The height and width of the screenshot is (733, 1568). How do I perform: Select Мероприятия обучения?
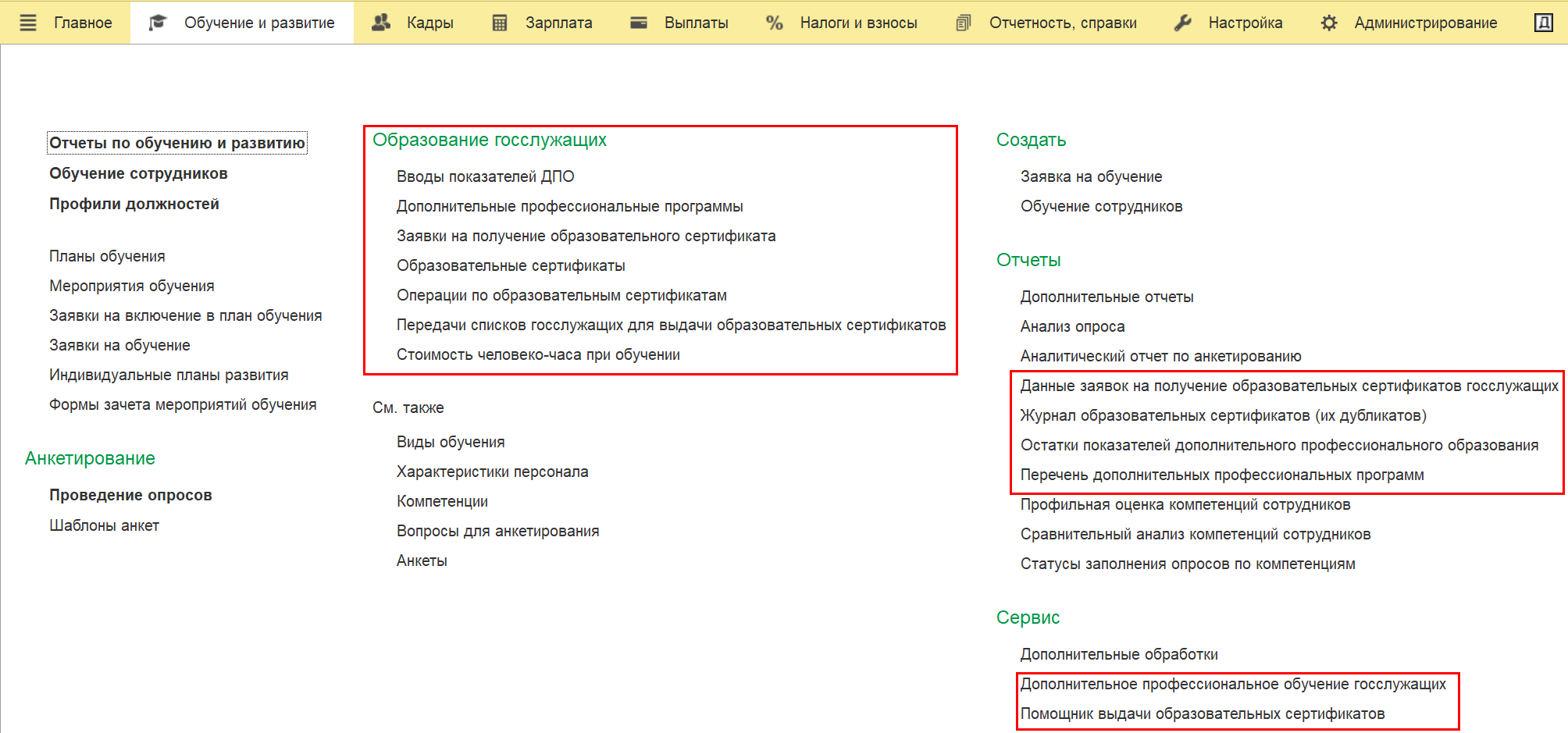(x=132, y=286)
